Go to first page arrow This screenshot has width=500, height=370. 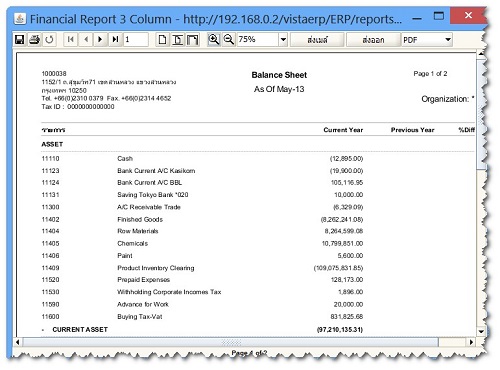71,40
